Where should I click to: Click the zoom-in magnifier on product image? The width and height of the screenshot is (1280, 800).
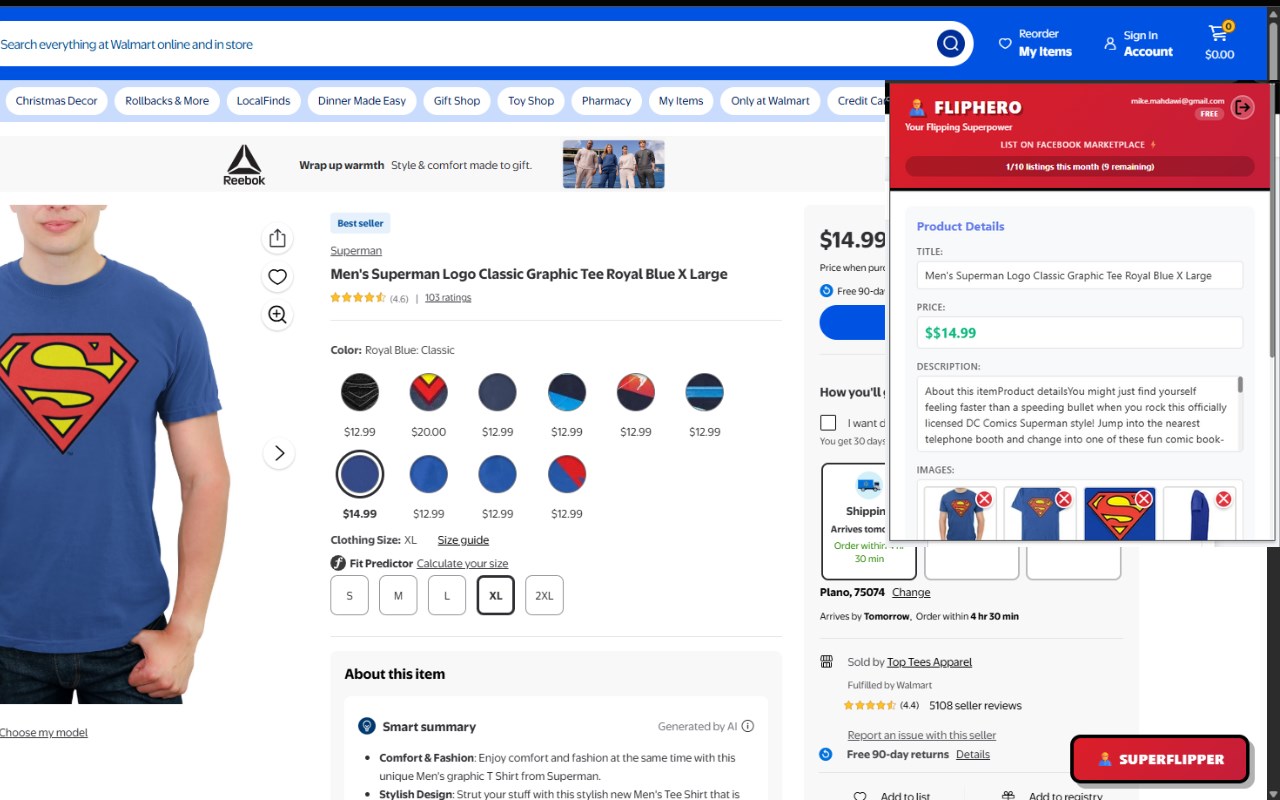pos(278,315)
